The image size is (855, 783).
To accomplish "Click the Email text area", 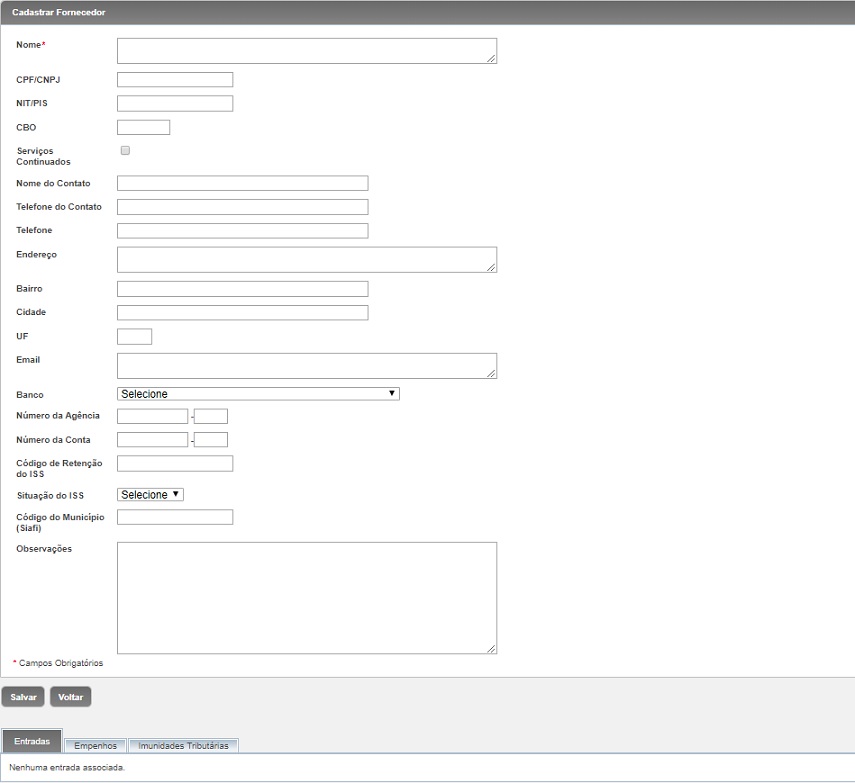I will click(x=306, y=366).
